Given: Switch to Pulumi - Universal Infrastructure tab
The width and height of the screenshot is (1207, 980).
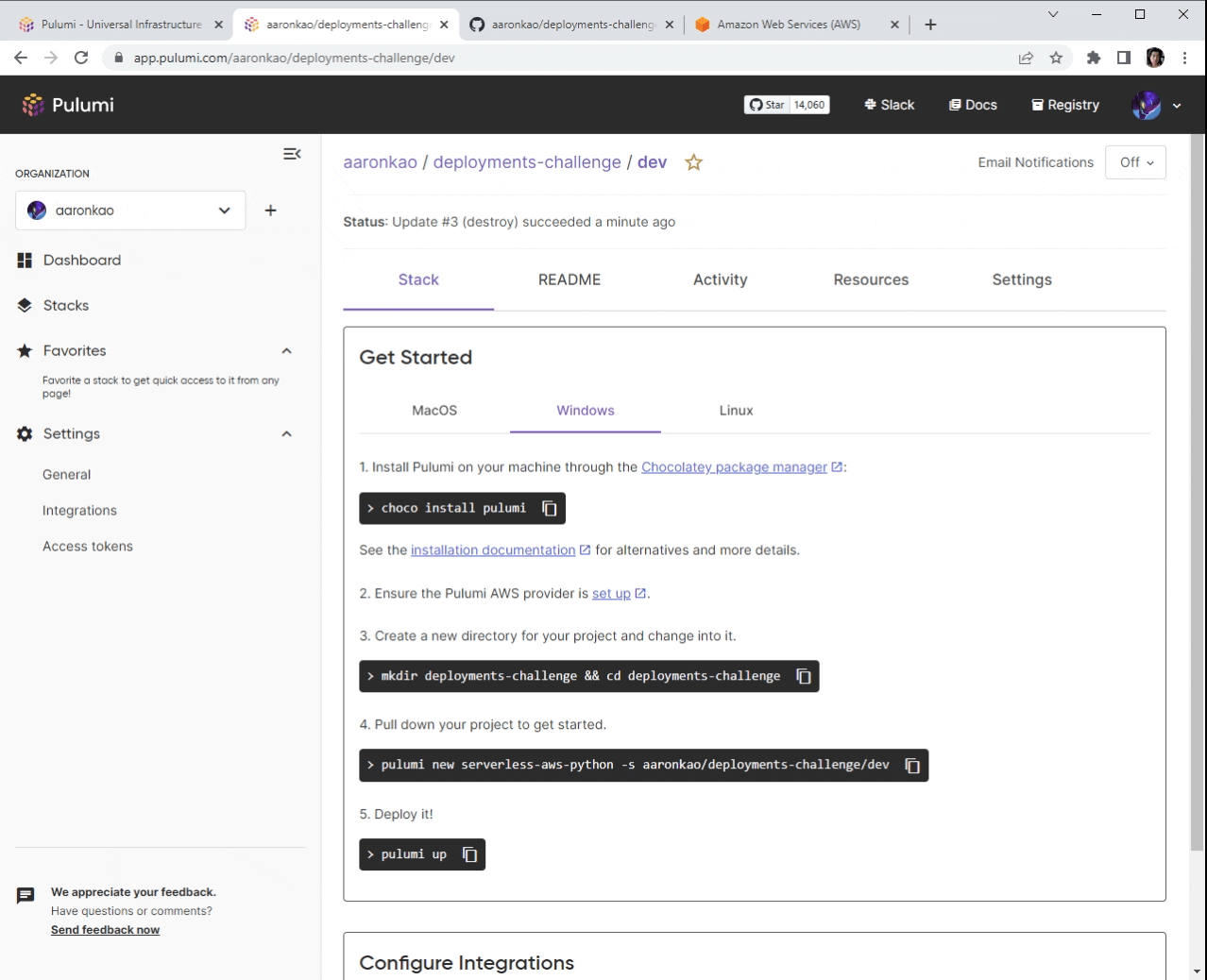Looking at the screenshot, I should pos(119,25).
